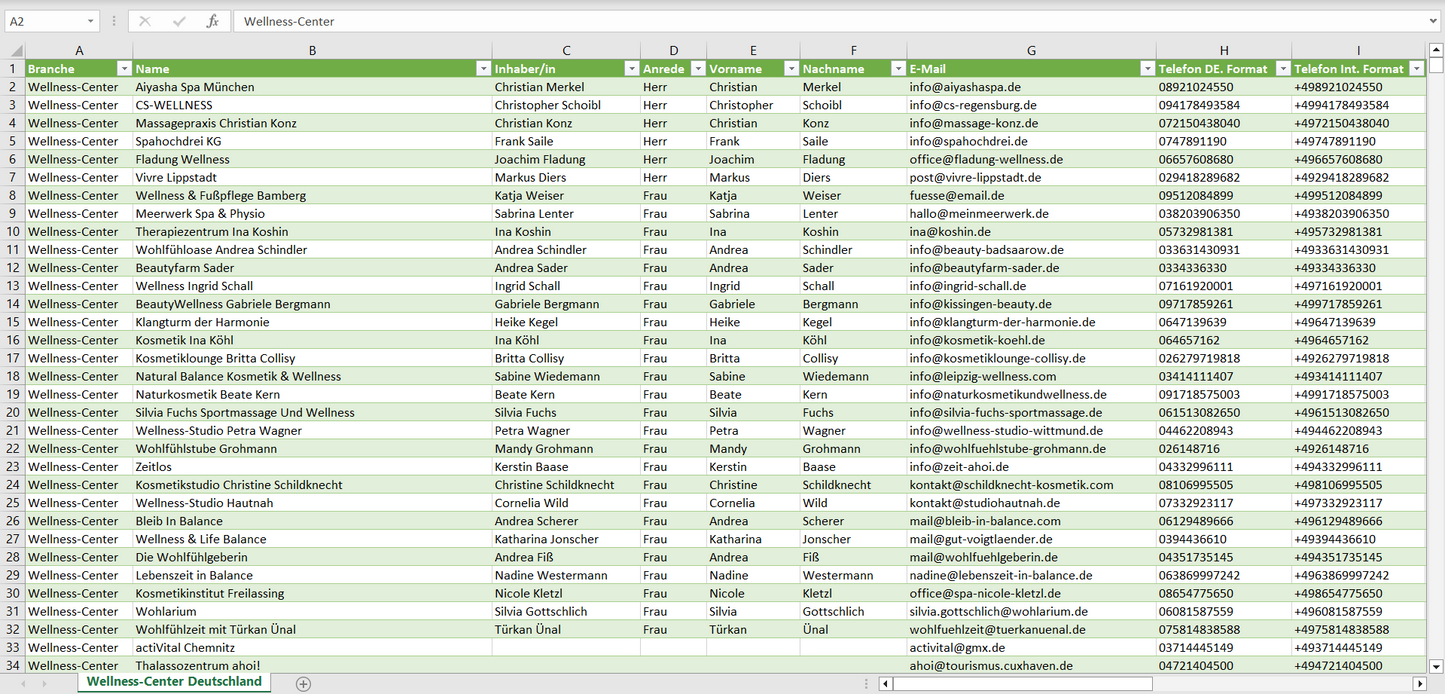Image resolution: width=1445 pixels, height=694 pixels.
Task: Open the Branche column filter dropdown
Action: (124, 69)
